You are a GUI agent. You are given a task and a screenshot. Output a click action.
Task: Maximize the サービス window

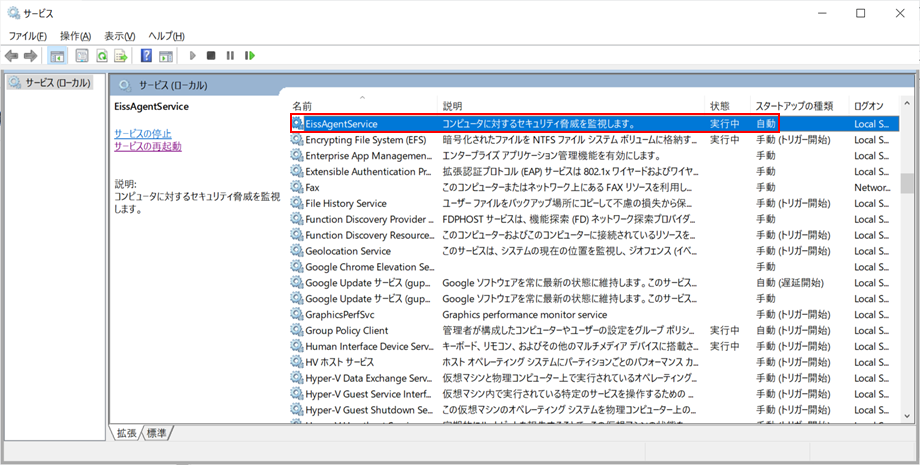(861, 13)
